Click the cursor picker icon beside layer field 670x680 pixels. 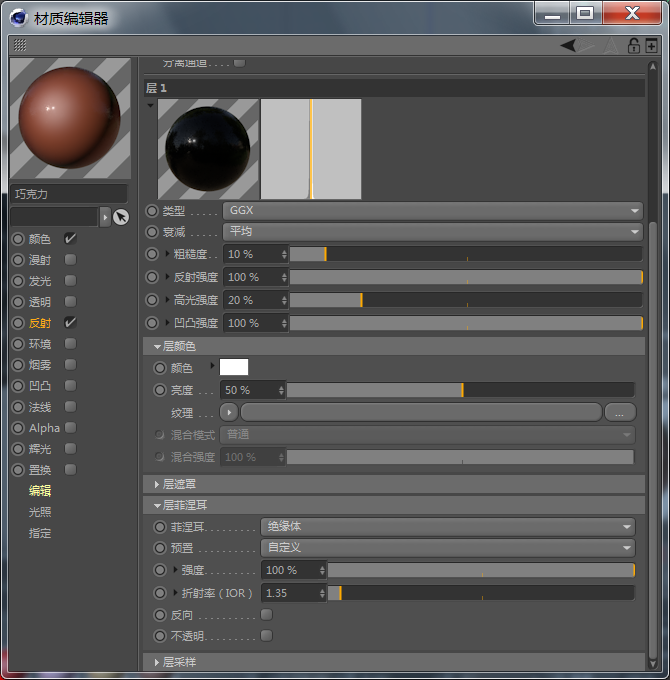pyautogui.click(x=121, y=217)
